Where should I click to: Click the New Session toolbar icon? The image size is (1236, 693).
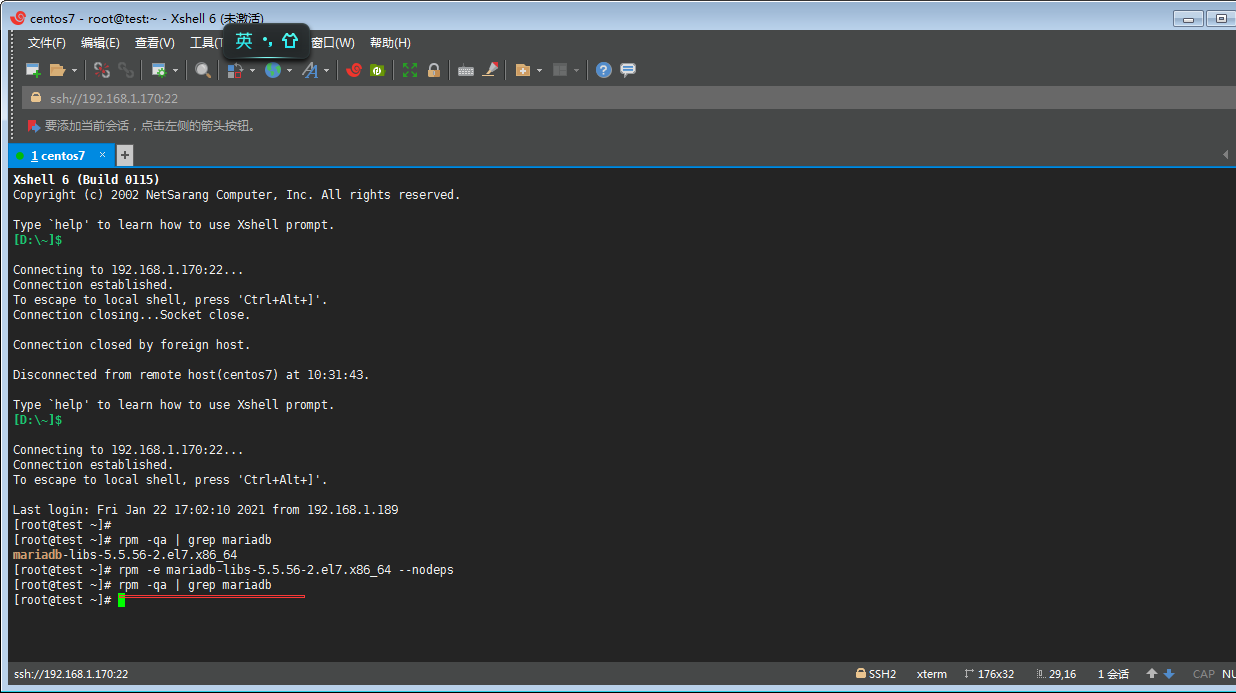point(33,70)
